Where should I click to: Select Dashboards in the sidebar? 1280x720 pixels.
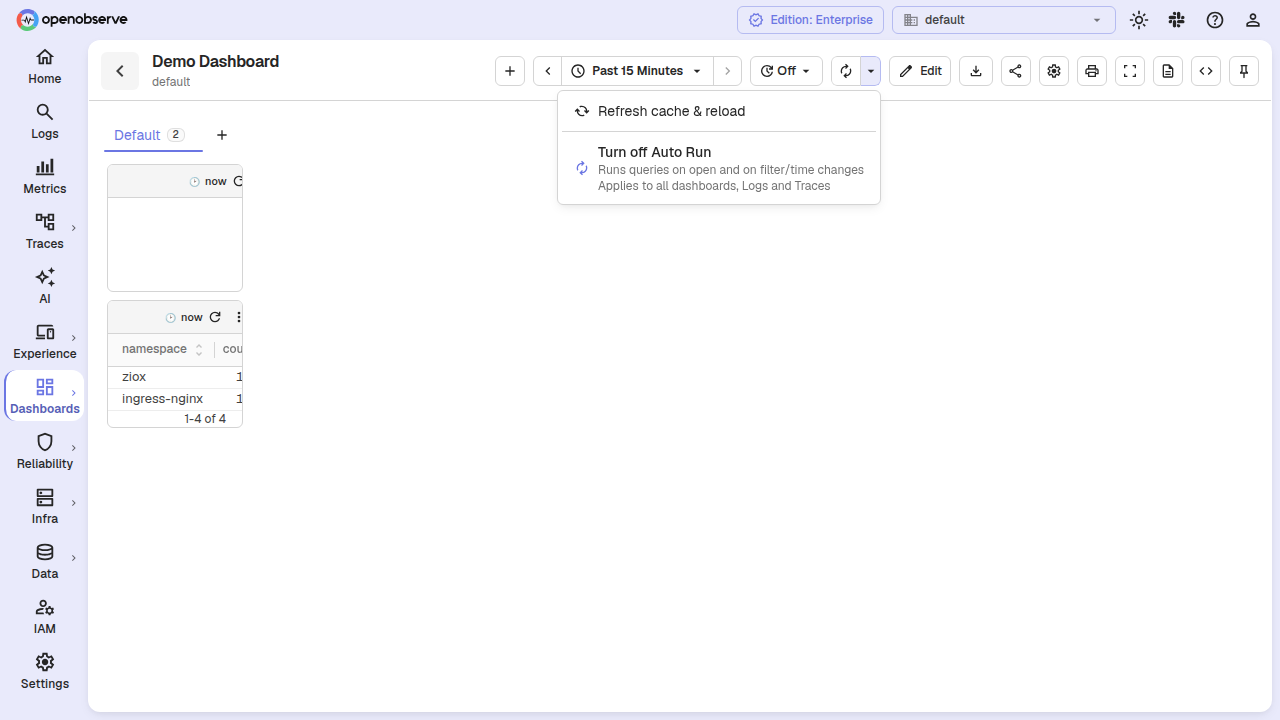click(44, 396)
